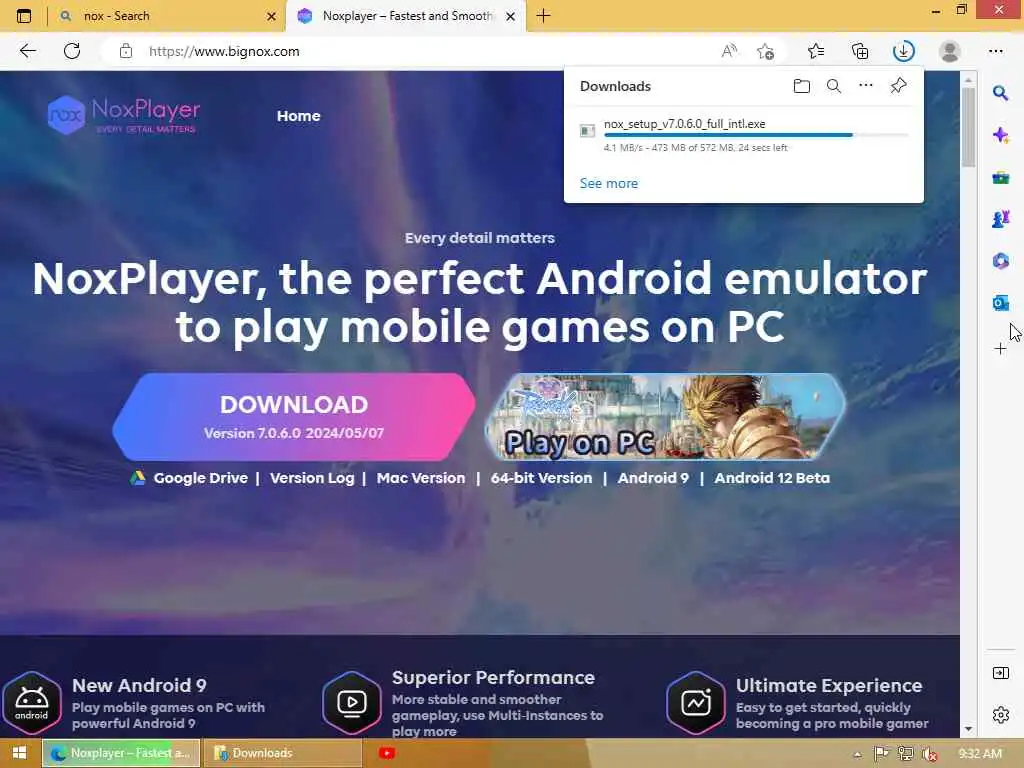Viewport: 1024px width, 768px height.
Task: Open sidebar settings gear
Action: point(1000,714)
